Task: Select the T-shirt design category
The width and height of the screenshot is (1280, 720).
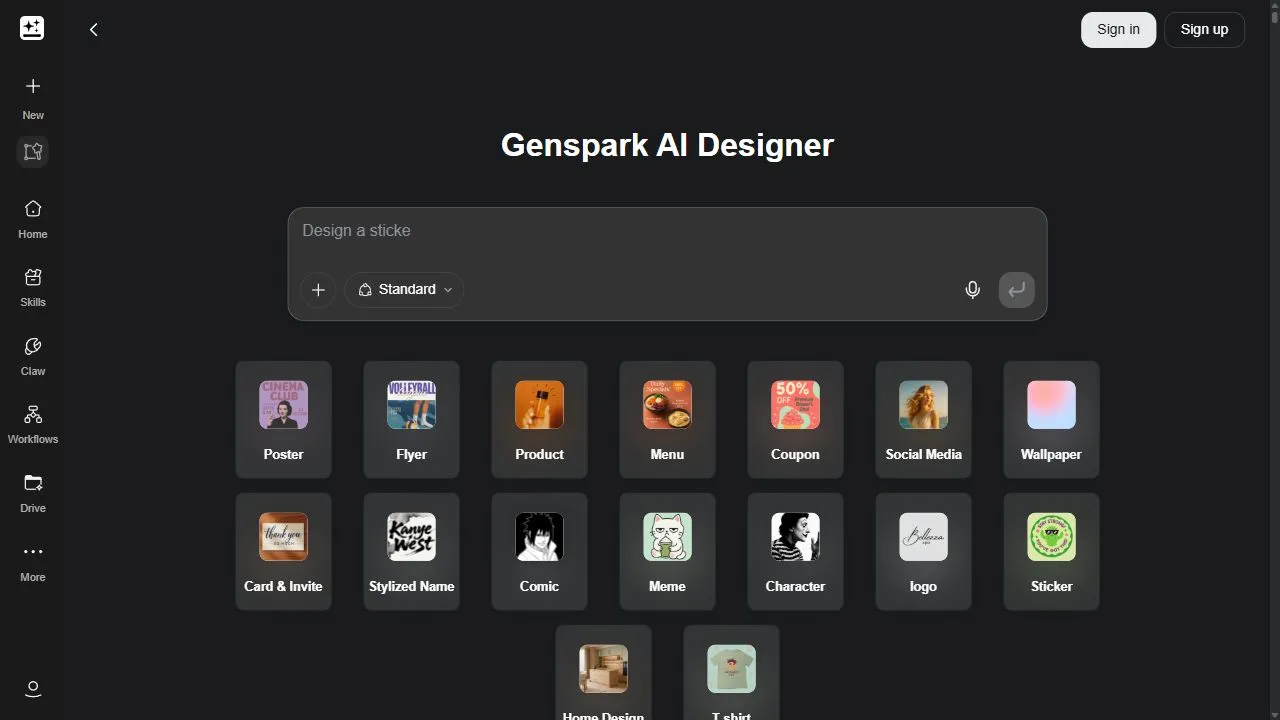Action: pos(731,673)
